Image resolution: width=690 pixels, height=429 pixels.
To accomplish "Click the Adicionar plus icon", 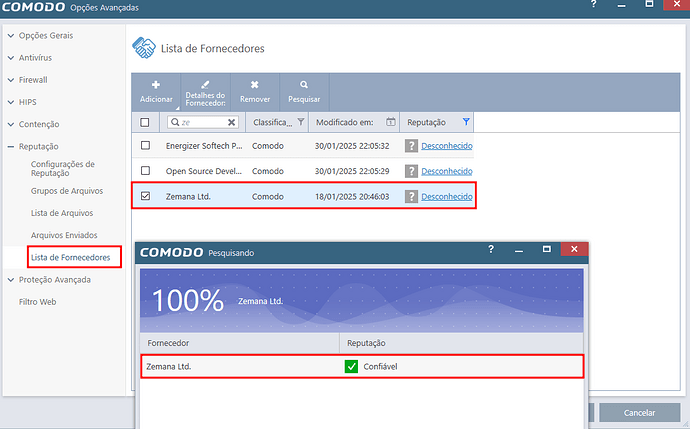I will [156, 86].
